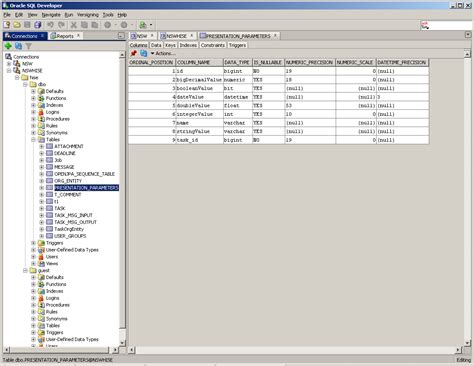Viewport: 474px width, 366px height.
Task: Expand the Procedures folder under dbo
Action: coord(33,119)
